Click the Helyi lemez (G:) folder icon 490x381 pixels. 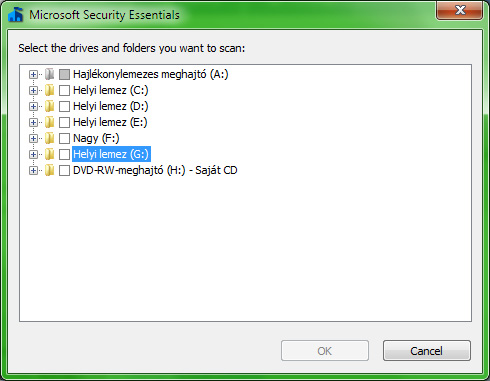point(49,154)
